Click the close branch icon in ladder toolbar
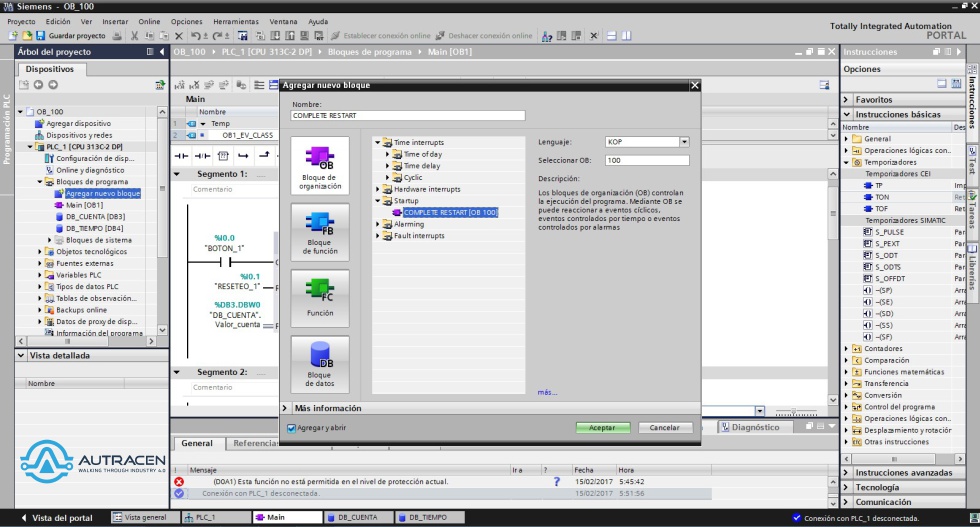980x527 pixels. 264,155
